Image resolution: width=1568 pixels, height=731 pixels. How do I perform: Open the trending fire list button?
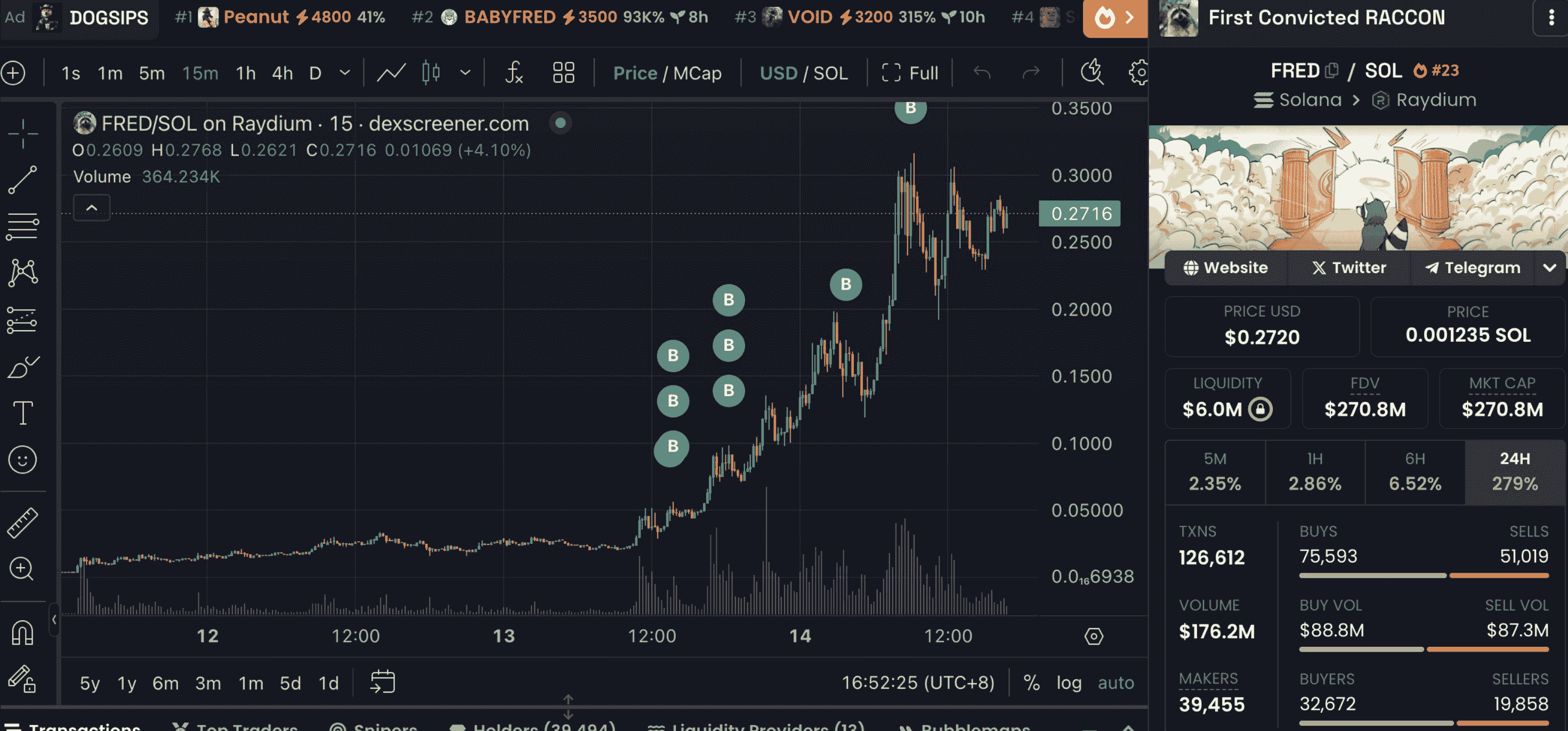(x=1115, y=18)
